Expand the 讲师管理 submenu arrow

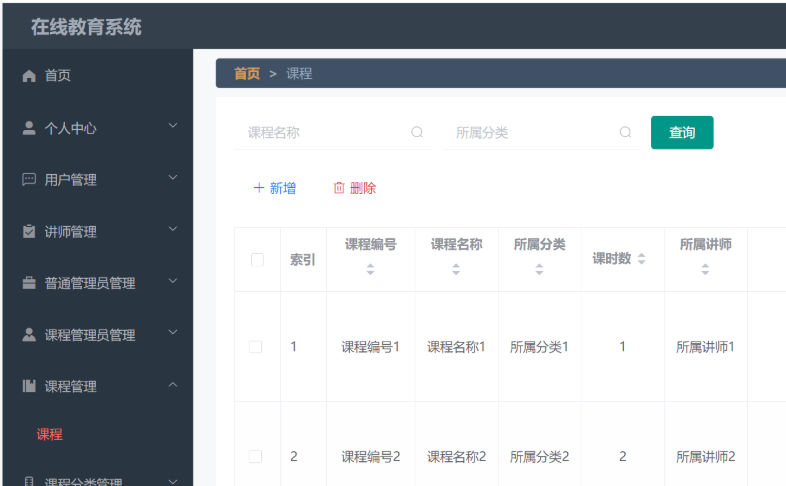click(x=173, y=230)
